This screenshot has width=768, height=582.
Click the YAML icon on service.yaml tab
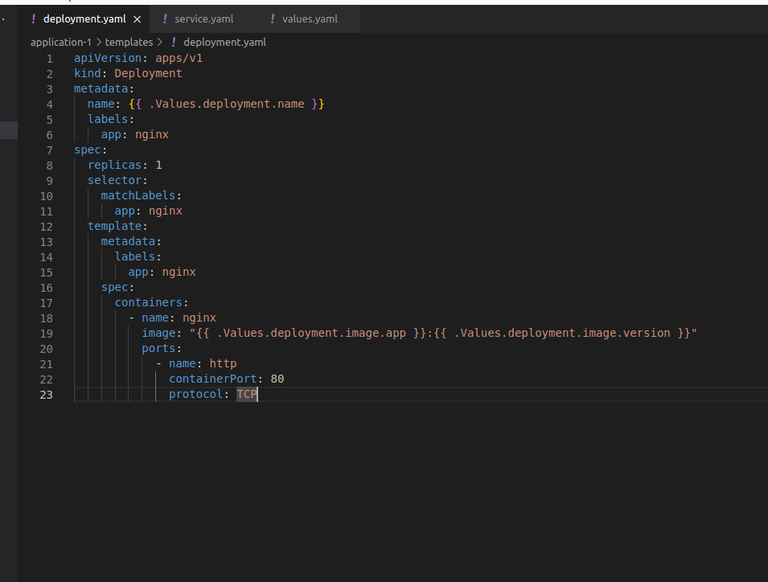pos(165,19)
